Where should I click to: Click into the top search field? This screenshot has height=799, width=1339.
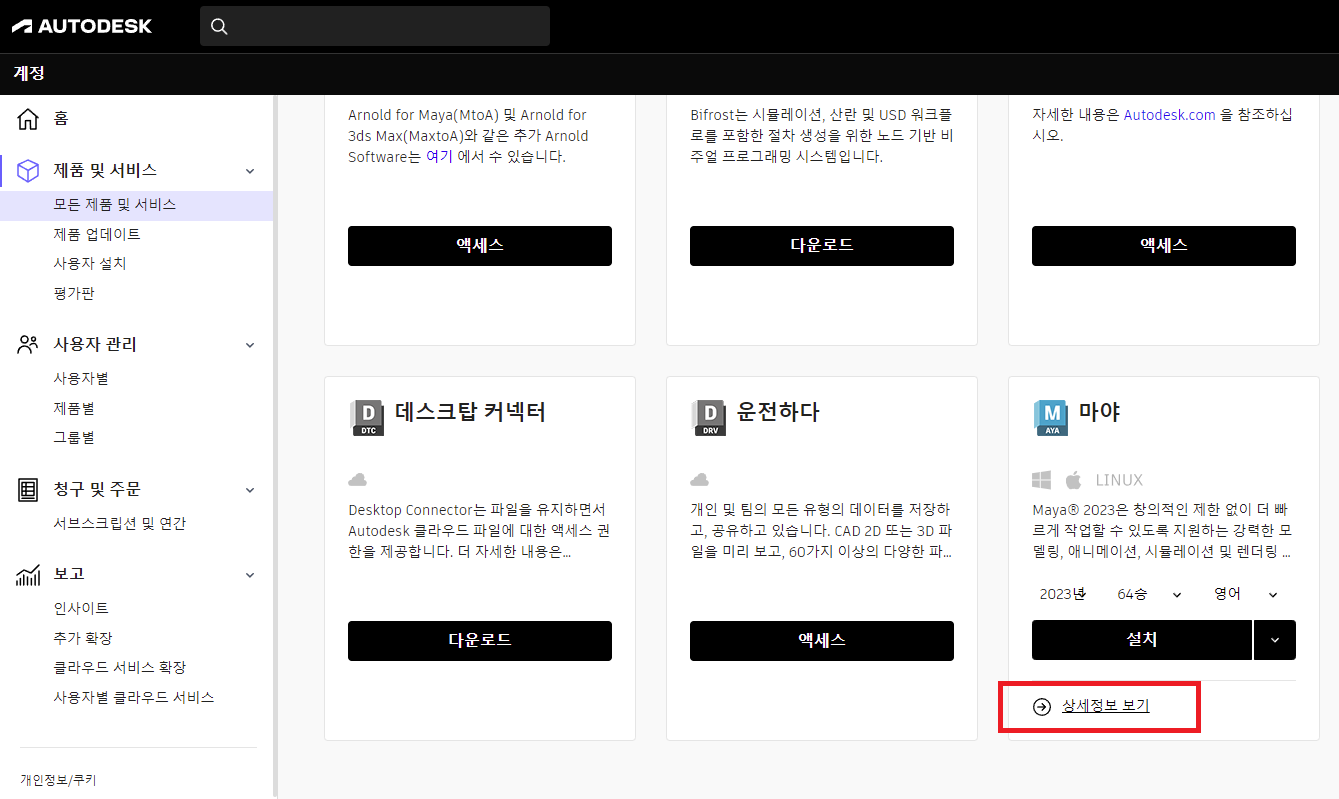(x=375, y=26)
